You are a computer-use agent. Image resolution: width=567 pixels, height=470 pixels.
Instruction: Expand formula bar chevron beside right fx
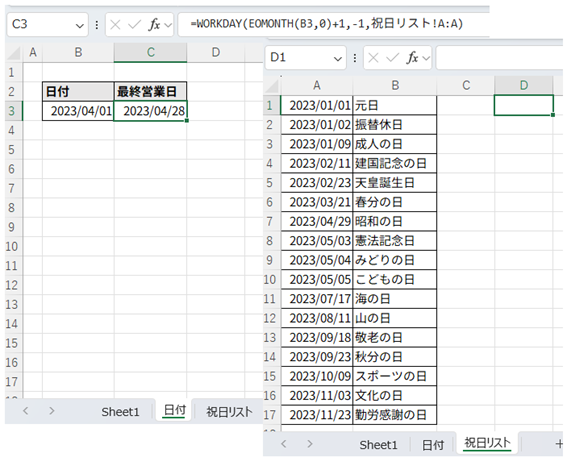tap(426, 58)
